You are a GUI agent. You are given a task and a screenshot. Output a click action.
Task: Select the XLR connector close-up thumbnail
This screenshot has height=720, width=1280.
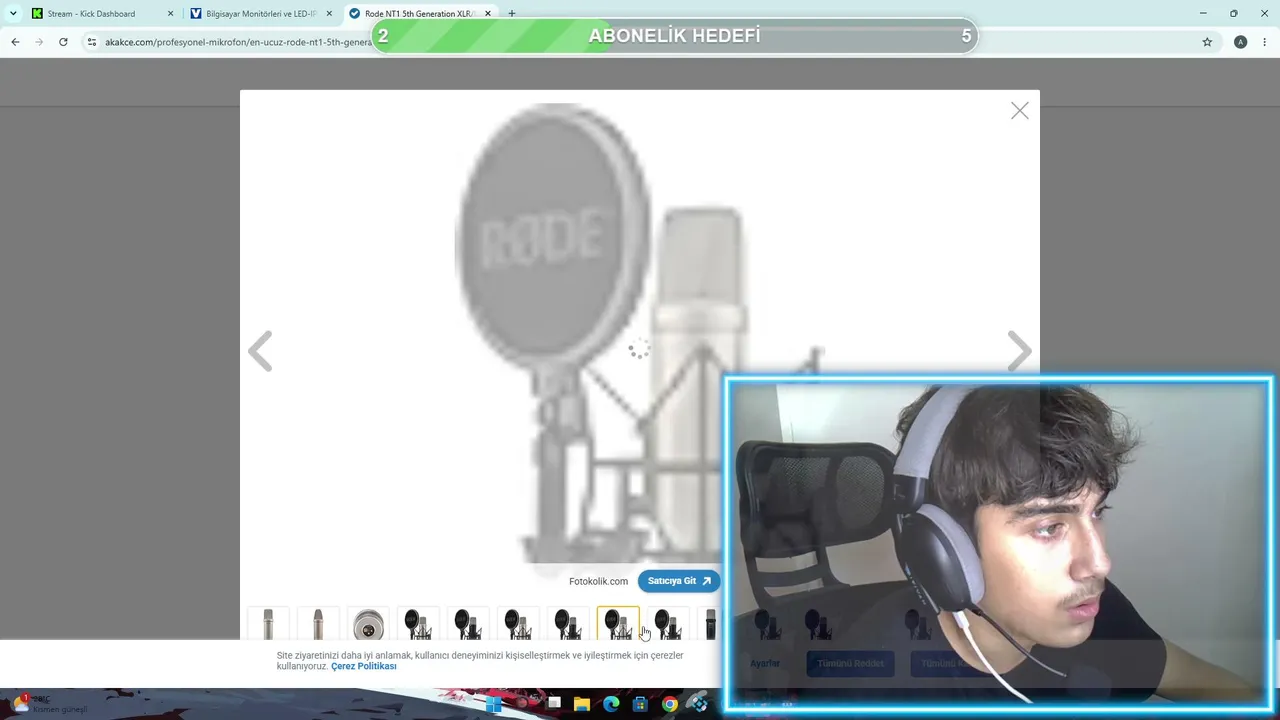pos(368,624)
